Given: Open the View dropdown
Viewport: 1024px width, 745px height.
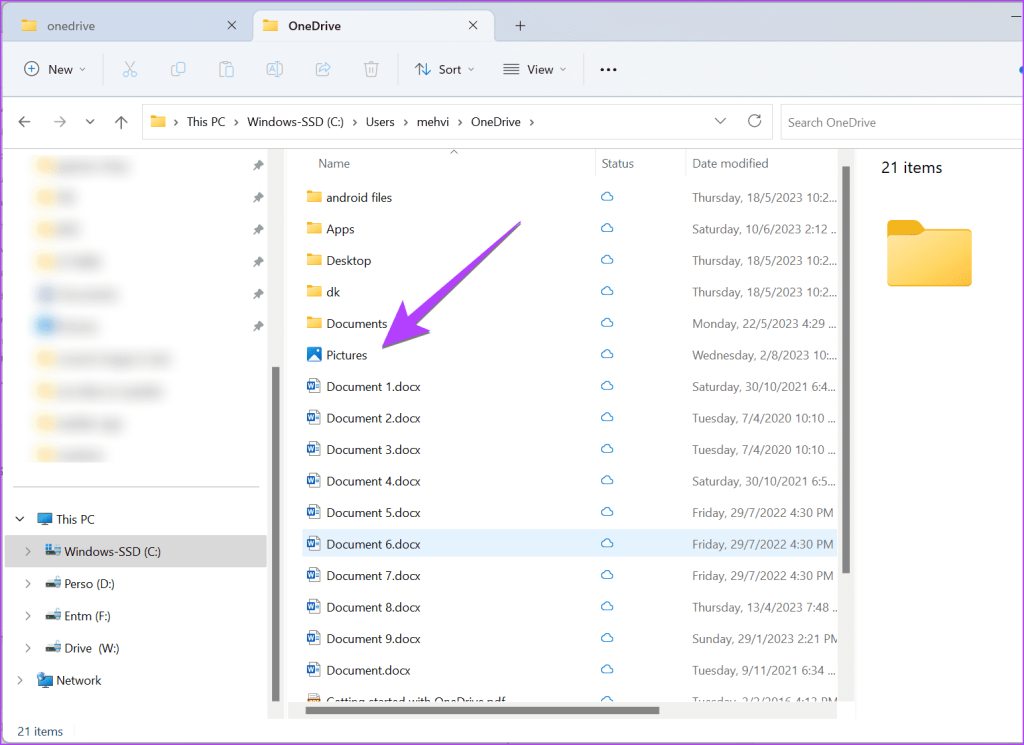Looking at the screenshot, I should 535,69.
